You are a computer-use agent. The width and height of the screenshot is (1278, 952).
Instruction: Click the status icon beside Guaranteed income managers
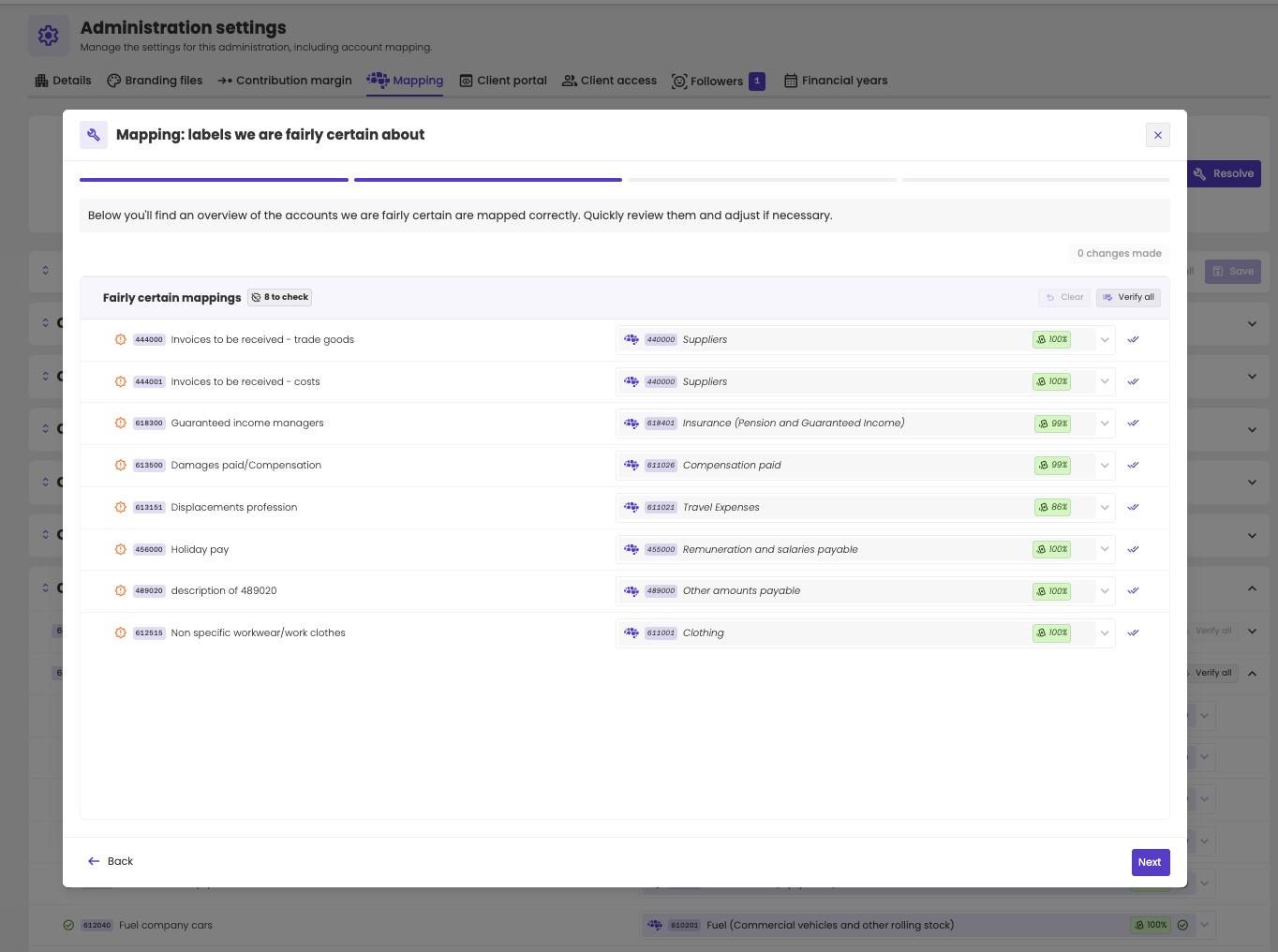tap(120, 424)
